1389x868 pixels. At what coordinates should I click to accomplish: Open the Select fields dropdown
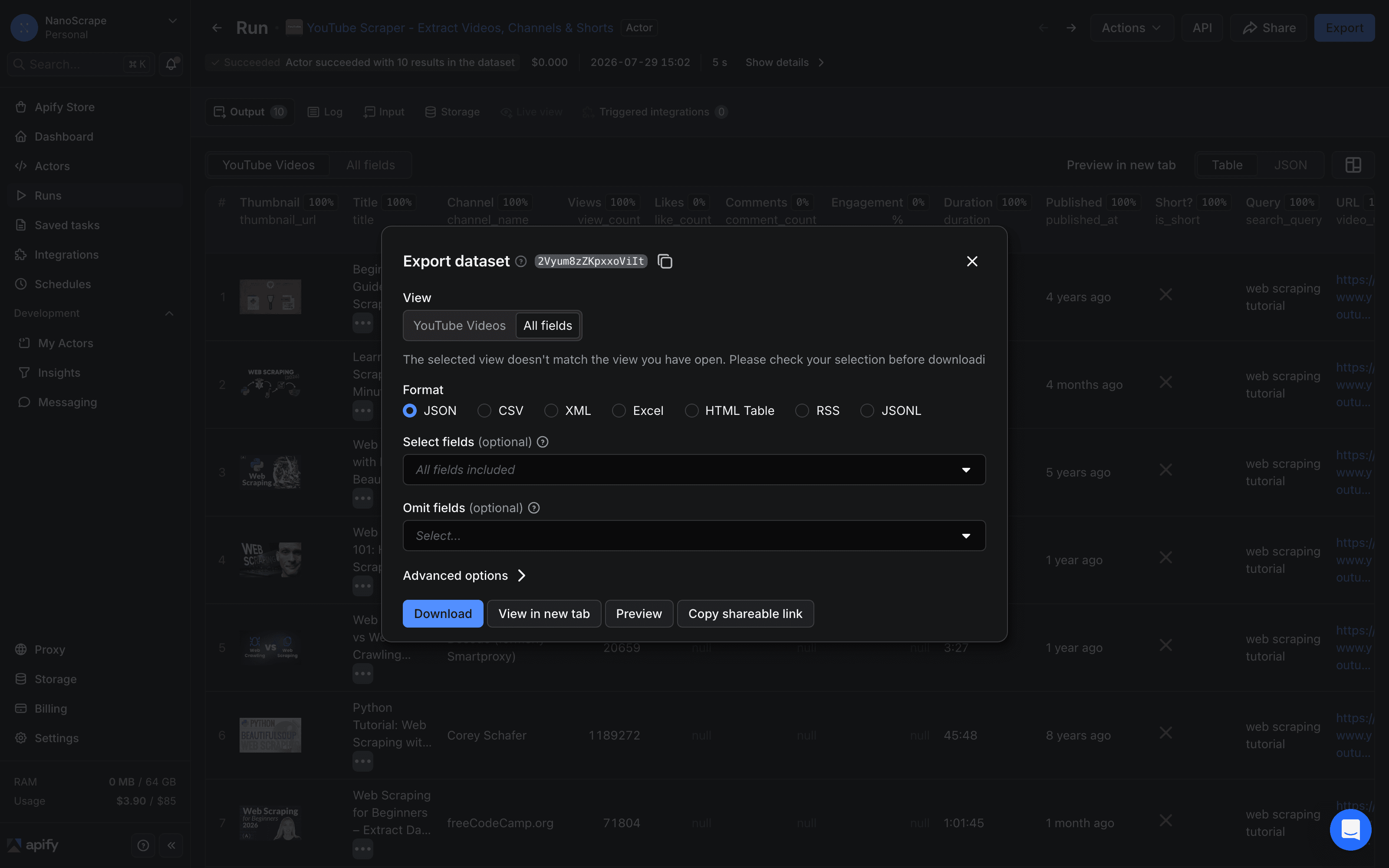pyautogui.click(x=694, y=470)
